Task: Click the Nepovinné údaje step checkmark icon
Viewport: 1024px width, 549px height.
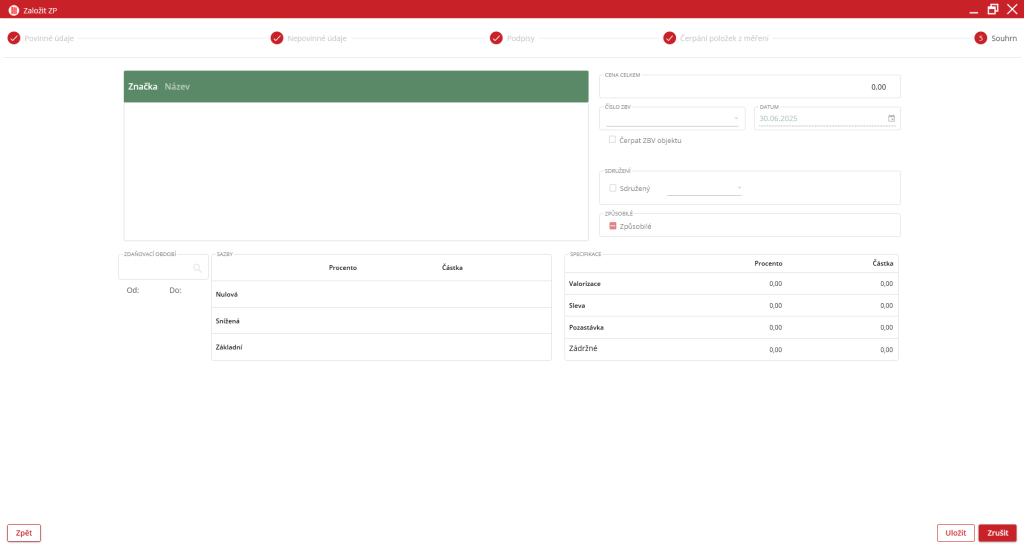Action: [277, 38]
